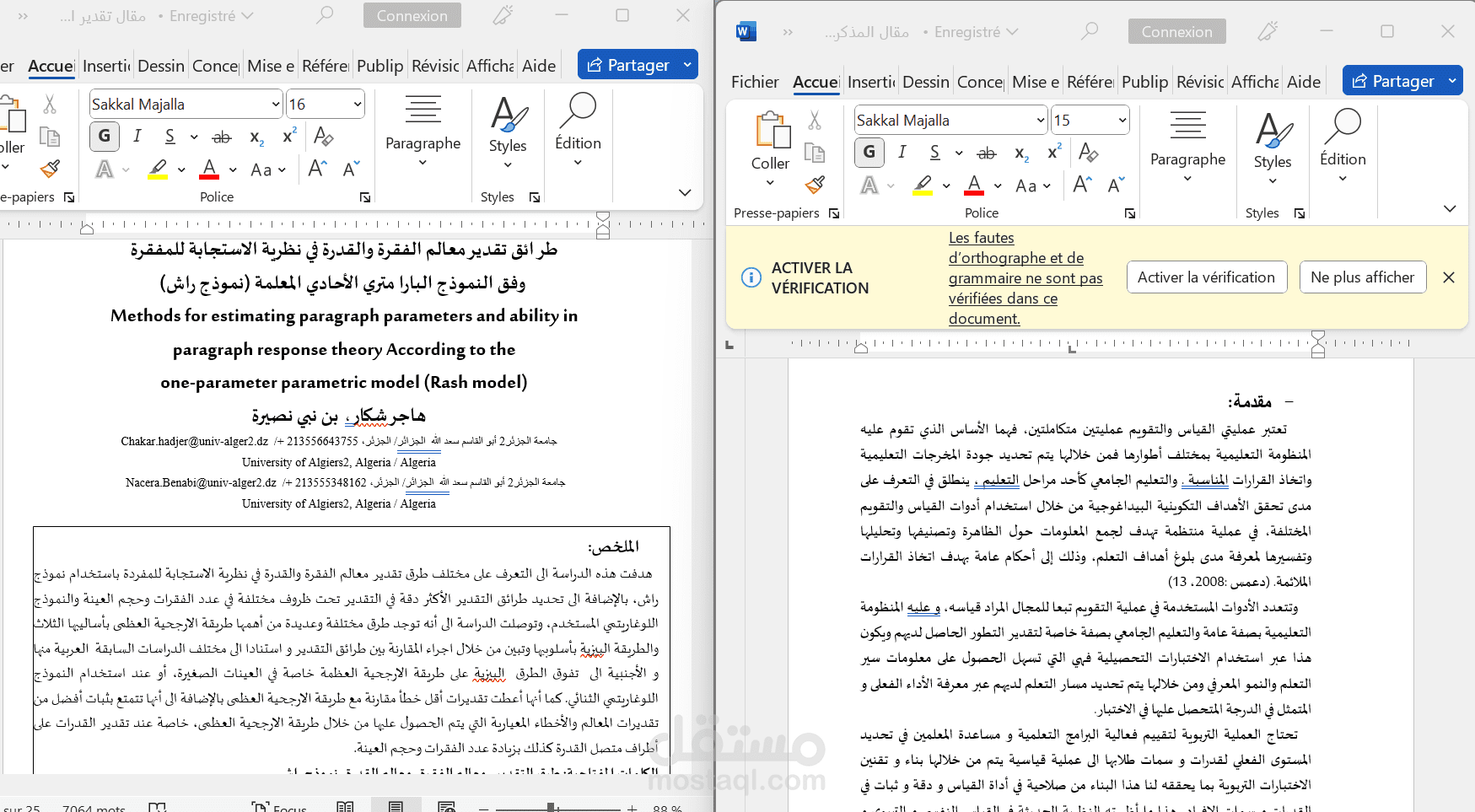This screenshot has width=1475, height=812.
Task: Toggle Bold in right Word window
Action: click(x=869, y=153)
